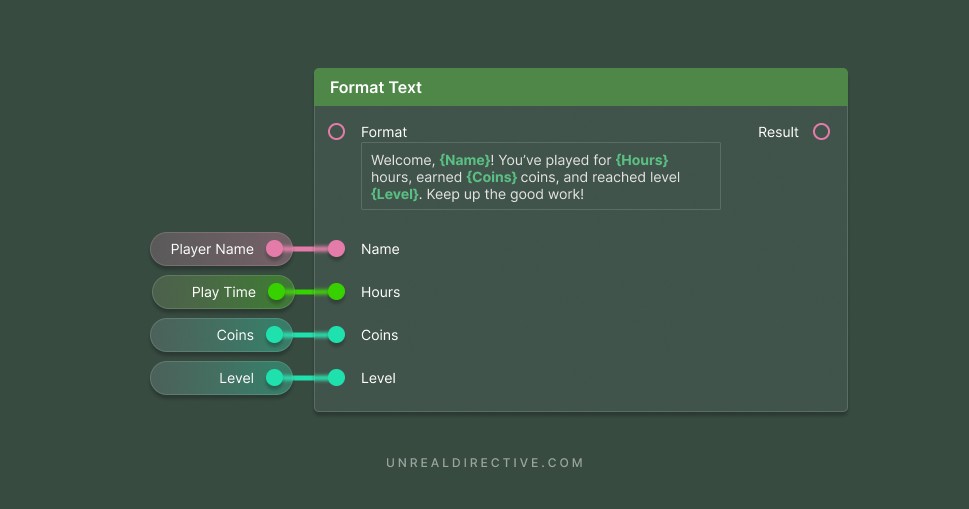Click the Play Time variable output pin
Screen dimensions: 969x509
click(277, 292)
